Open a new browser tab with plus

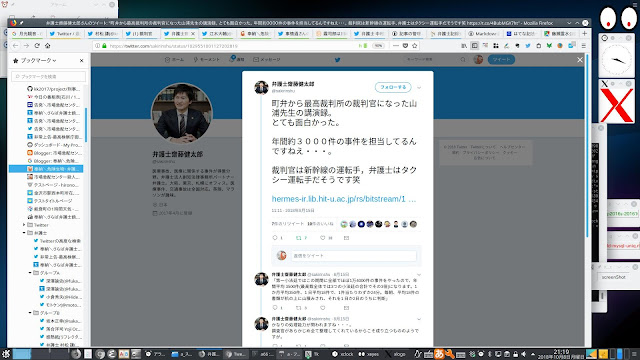[584, 33]
